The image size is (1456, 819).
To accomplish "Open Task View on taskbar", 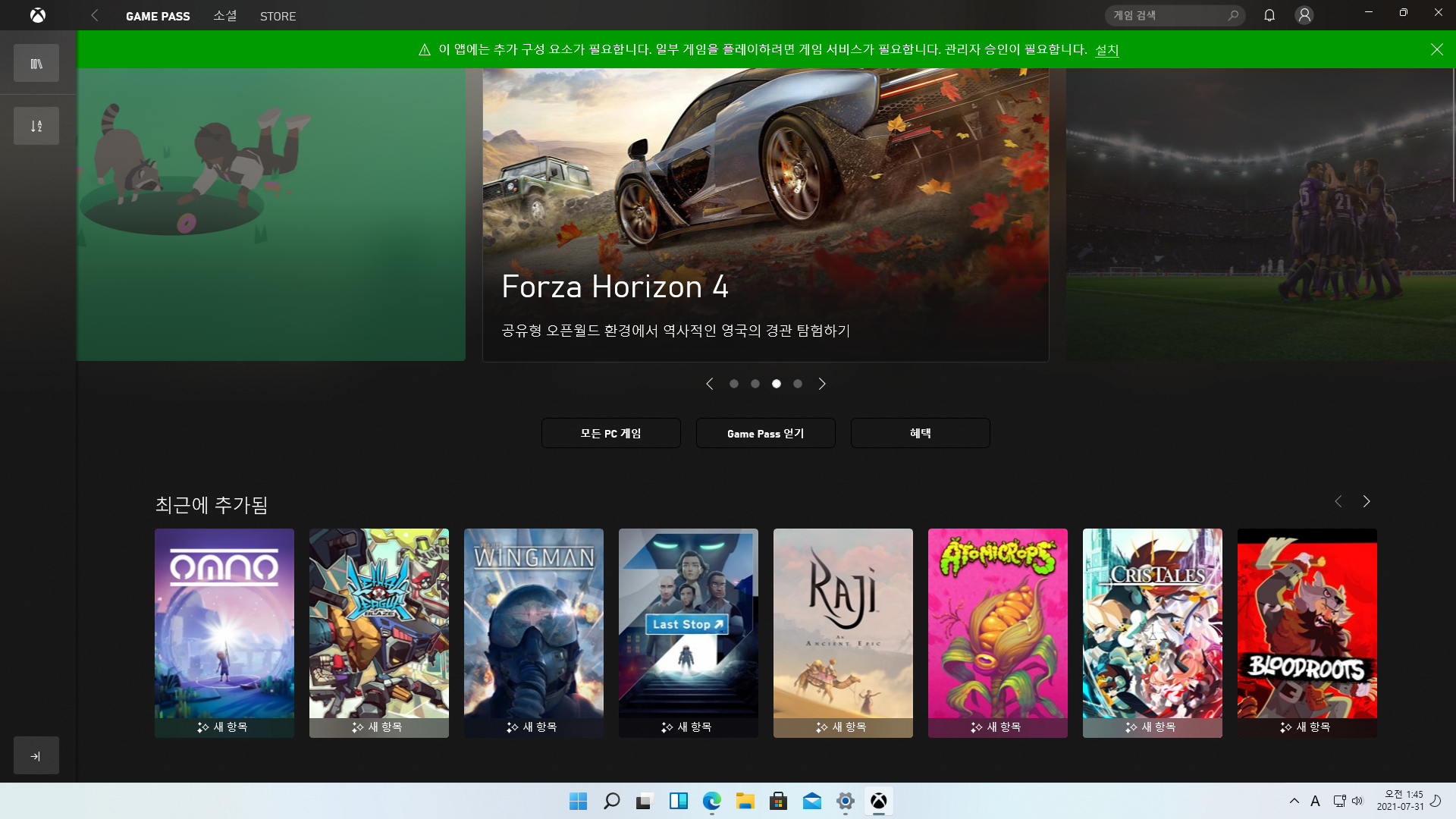I will point(645,801).
